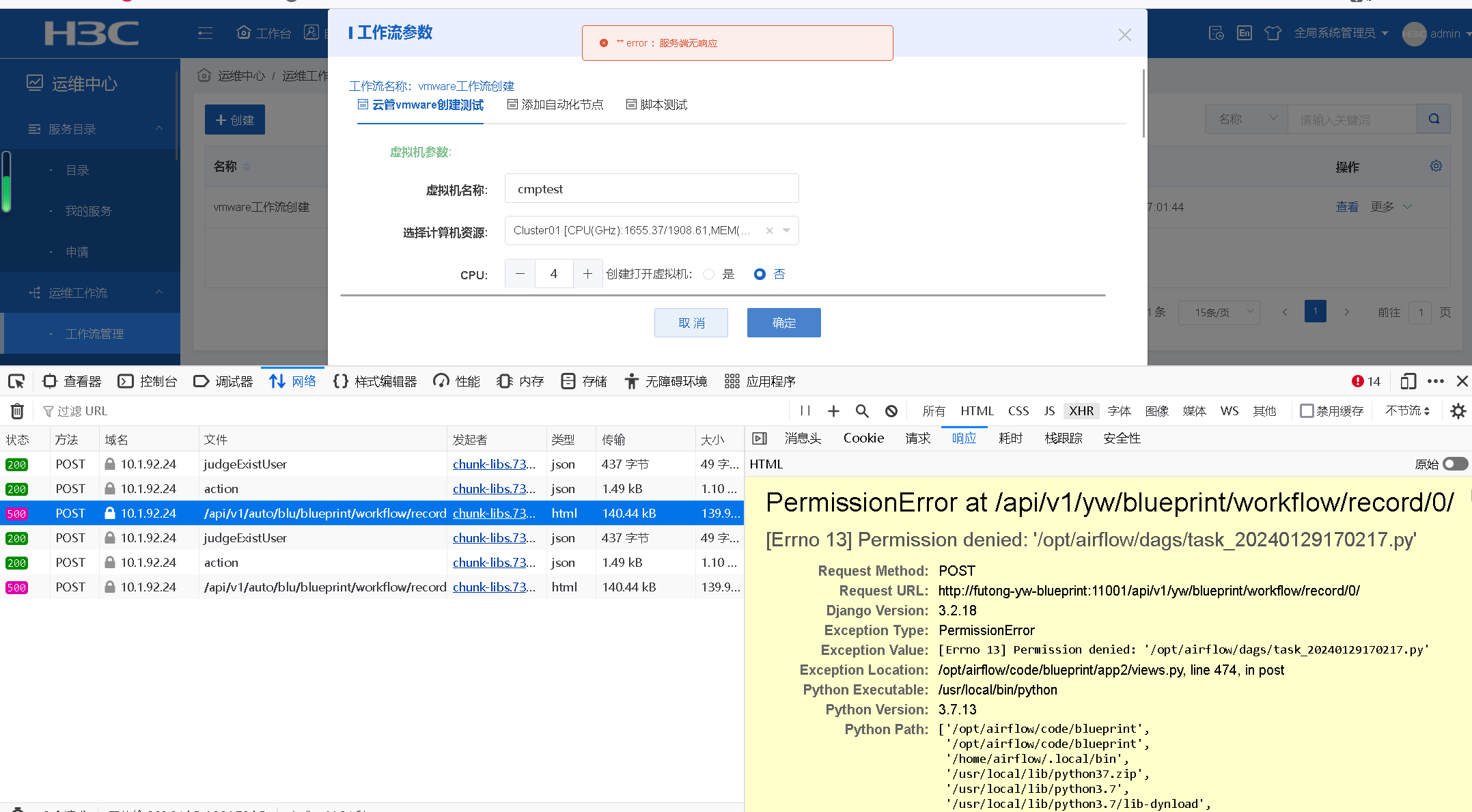Sort by the 名称 column sort icon
The height and width of the screenshot is (812, 1472).
(x=247, y=167)
